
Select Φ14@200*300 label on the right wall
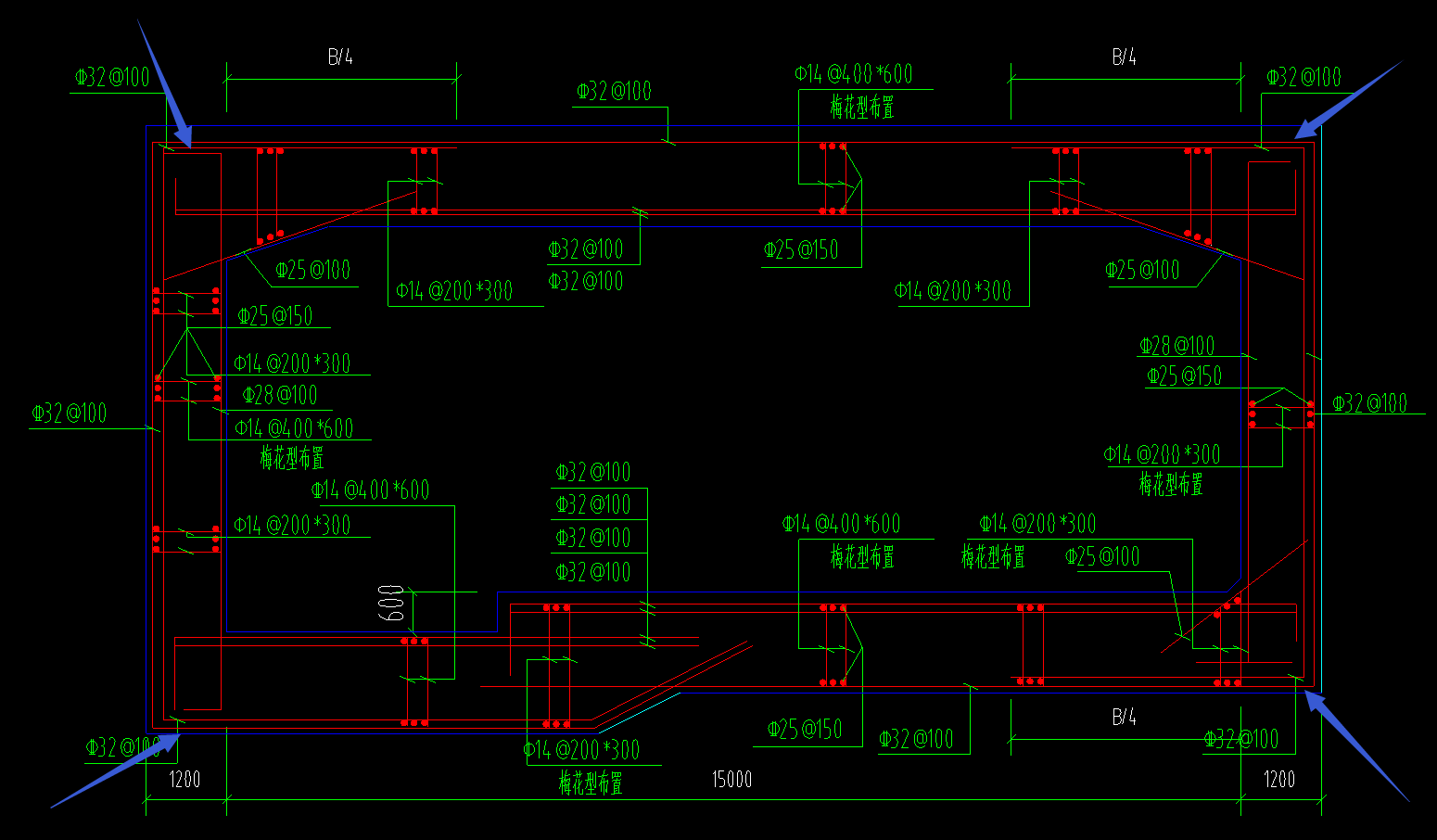(x=1163, y=454)
